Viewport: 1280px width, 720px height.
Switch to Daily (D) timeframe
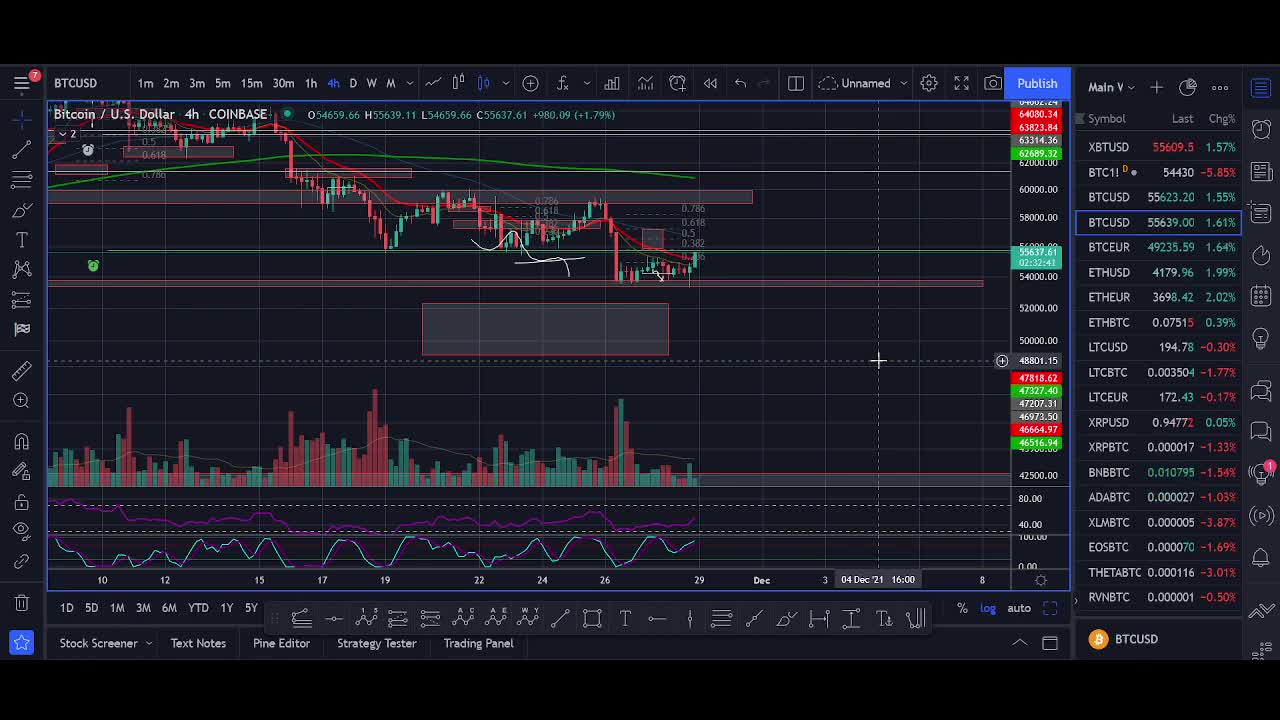tap(353, 83)
